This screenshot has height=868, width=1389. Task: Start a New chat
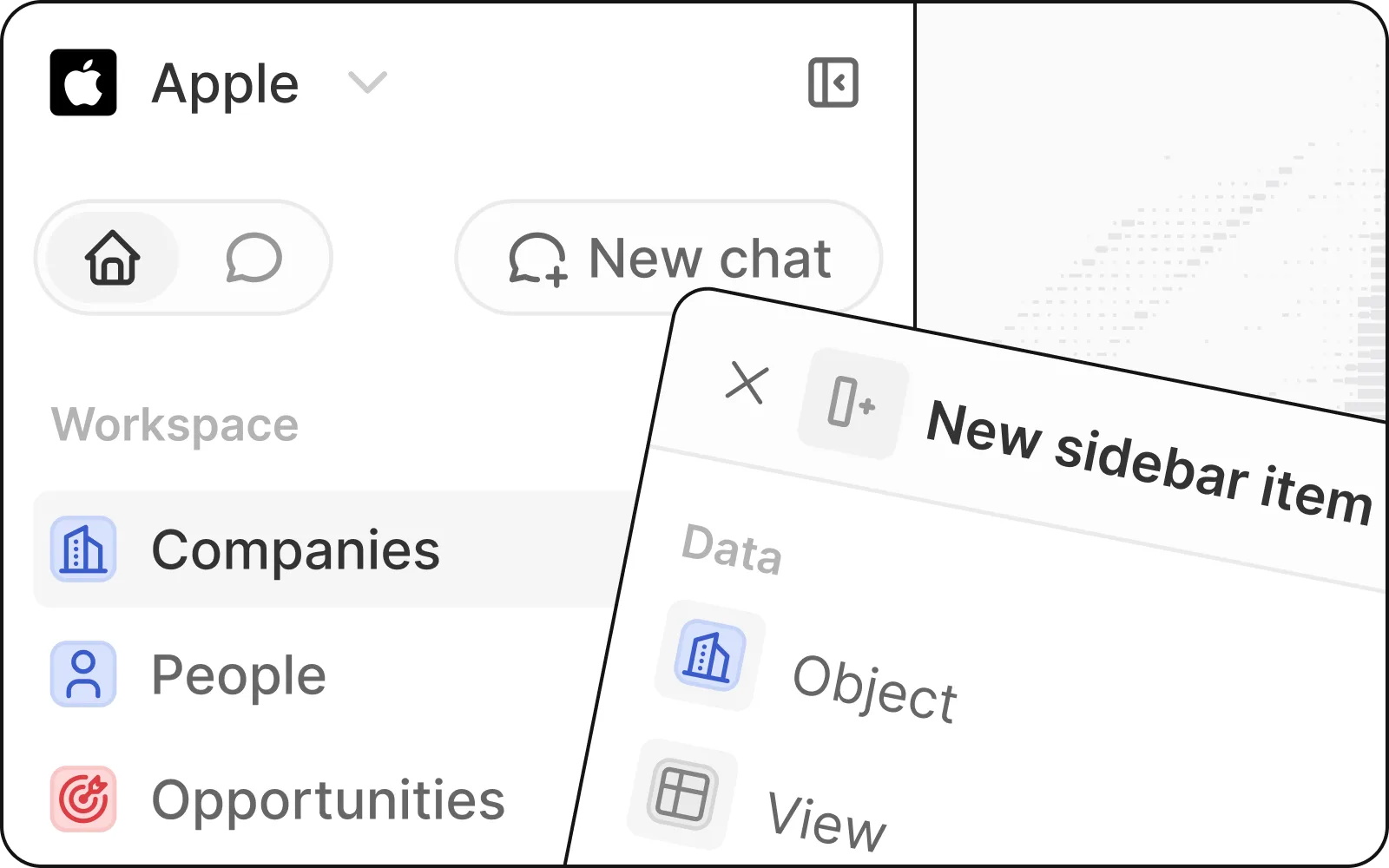pos(668,258)
